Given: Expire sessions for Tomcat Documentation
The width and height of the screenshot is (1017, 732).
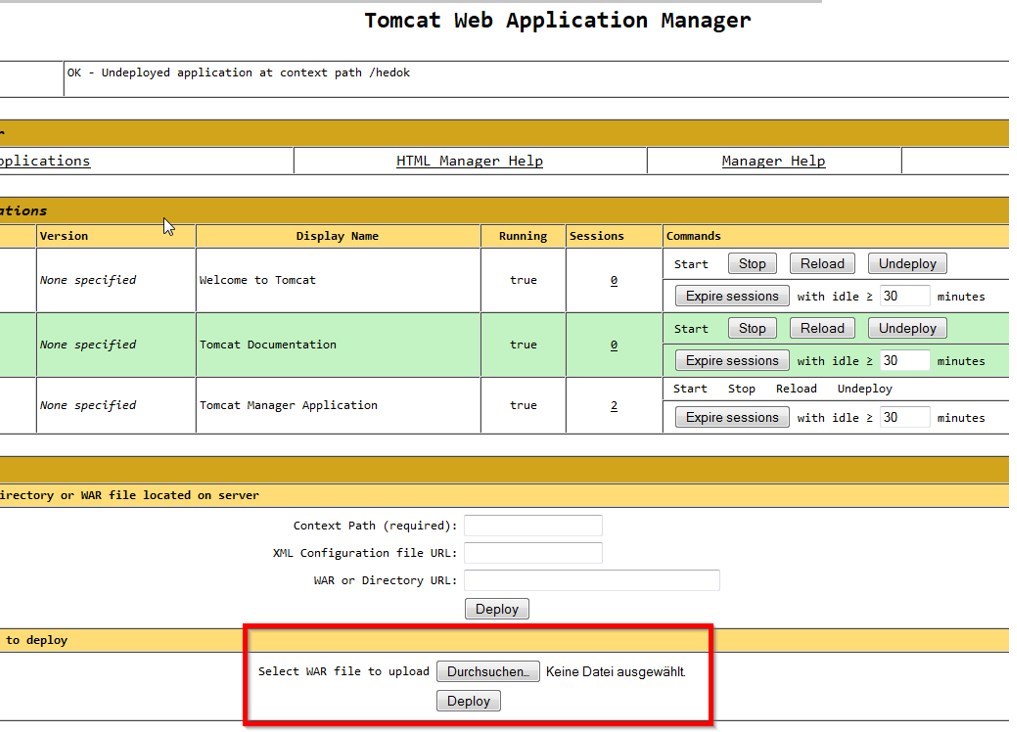Looking at the screenshot, I should pos(732,360).
